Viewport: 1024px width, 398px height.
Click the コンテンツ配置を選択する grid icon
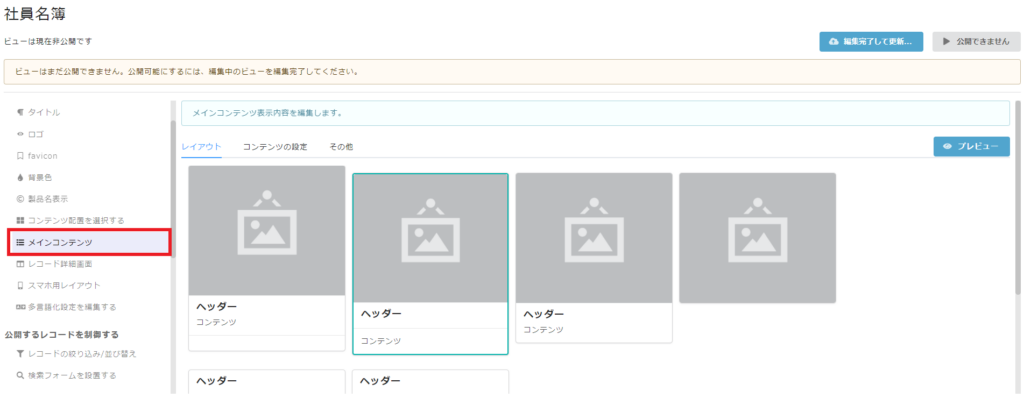[20, 220]
